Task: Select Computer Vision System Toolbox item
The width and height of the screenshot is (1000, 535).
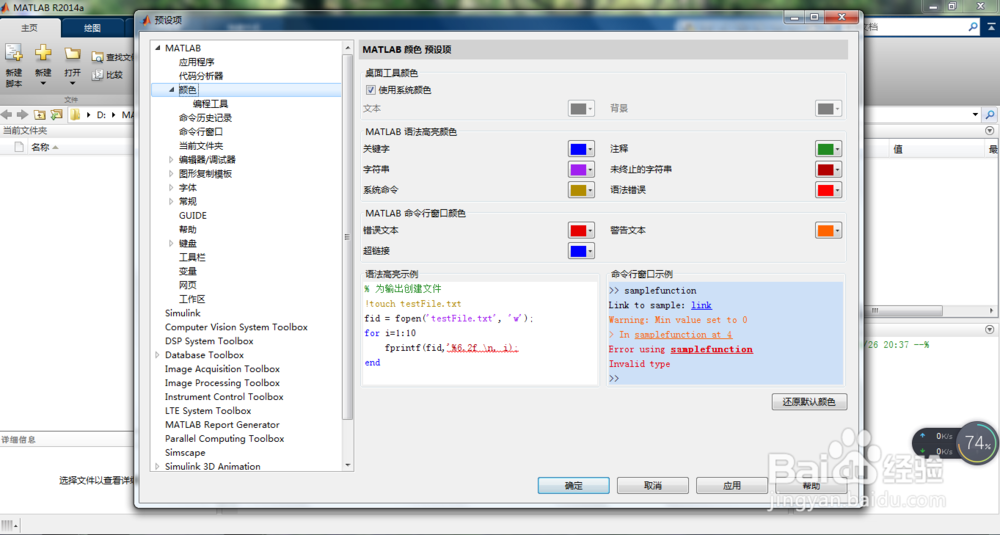Action: [236, 327]
